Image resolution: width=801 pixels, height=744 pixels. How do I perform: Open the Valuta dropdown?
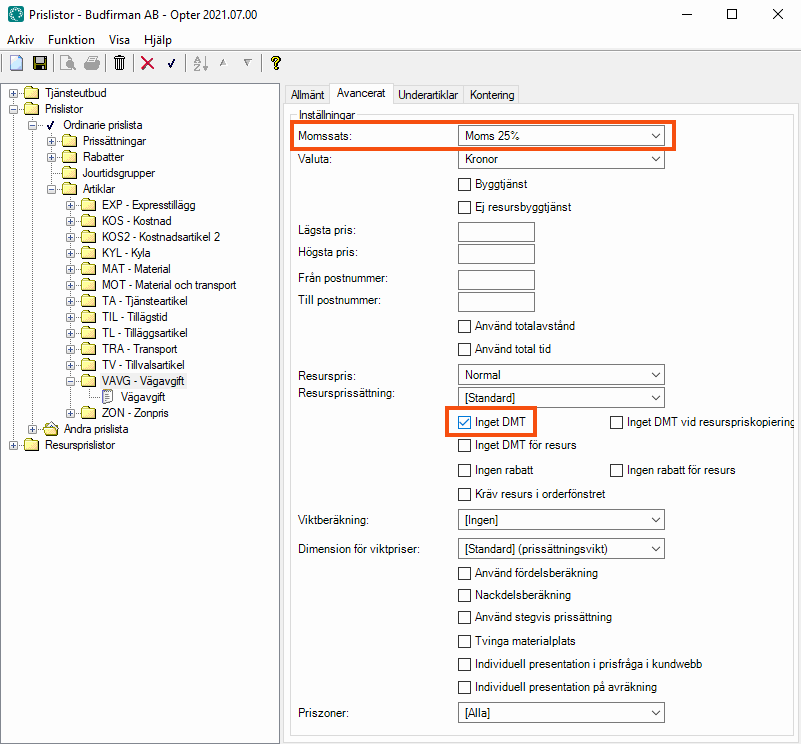[x=561, y=159]
